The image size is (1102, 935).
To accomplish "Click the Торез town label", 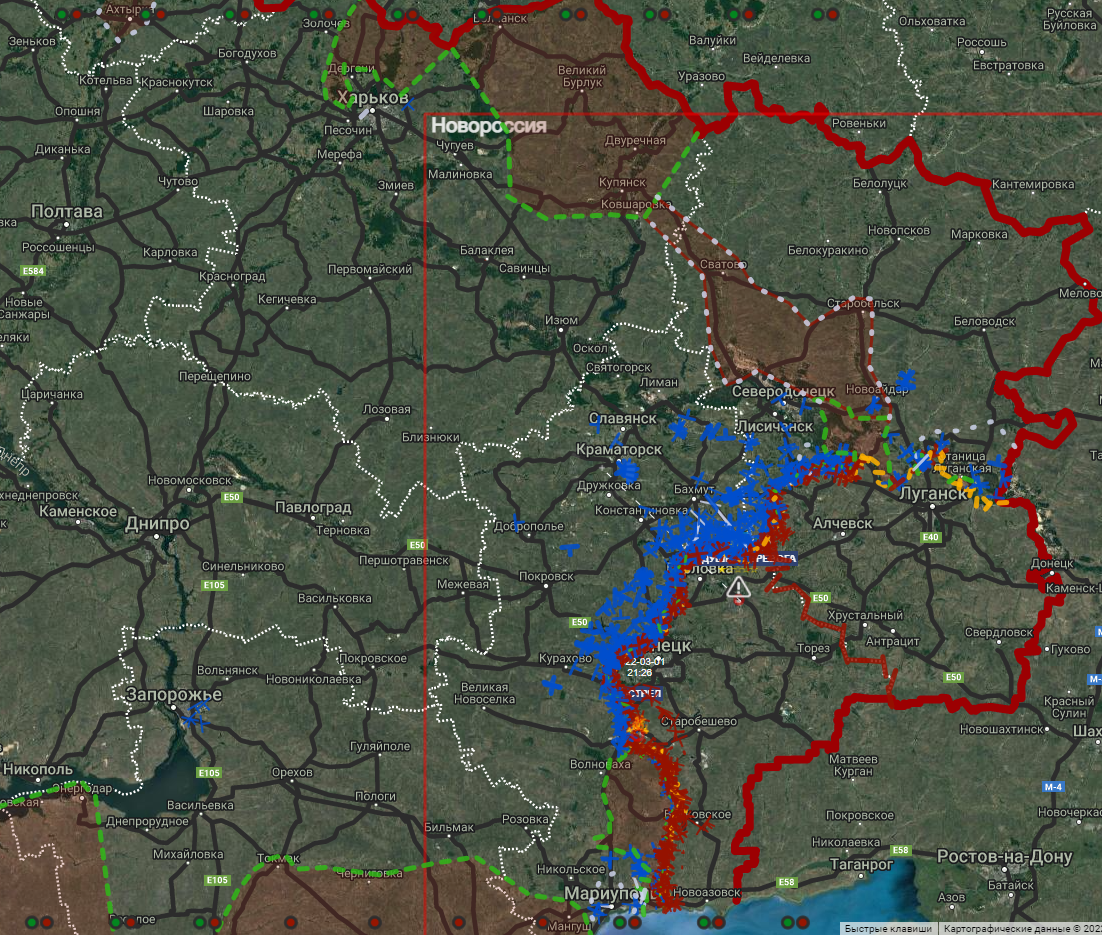I will [x=813, y=647].
